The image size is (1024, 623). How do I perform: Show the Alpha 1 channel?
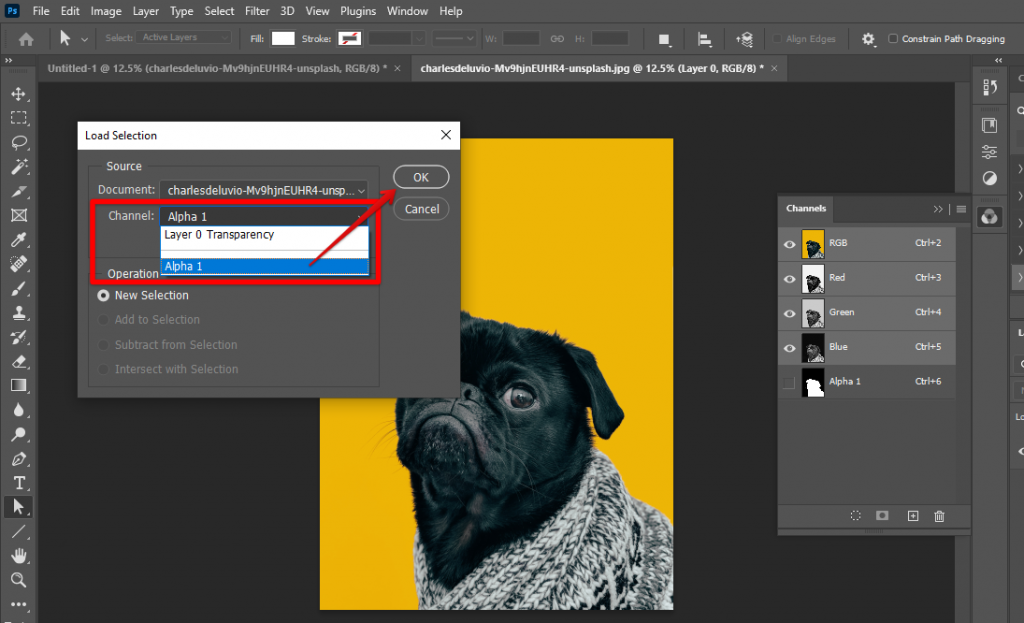(x=789, y=382)
